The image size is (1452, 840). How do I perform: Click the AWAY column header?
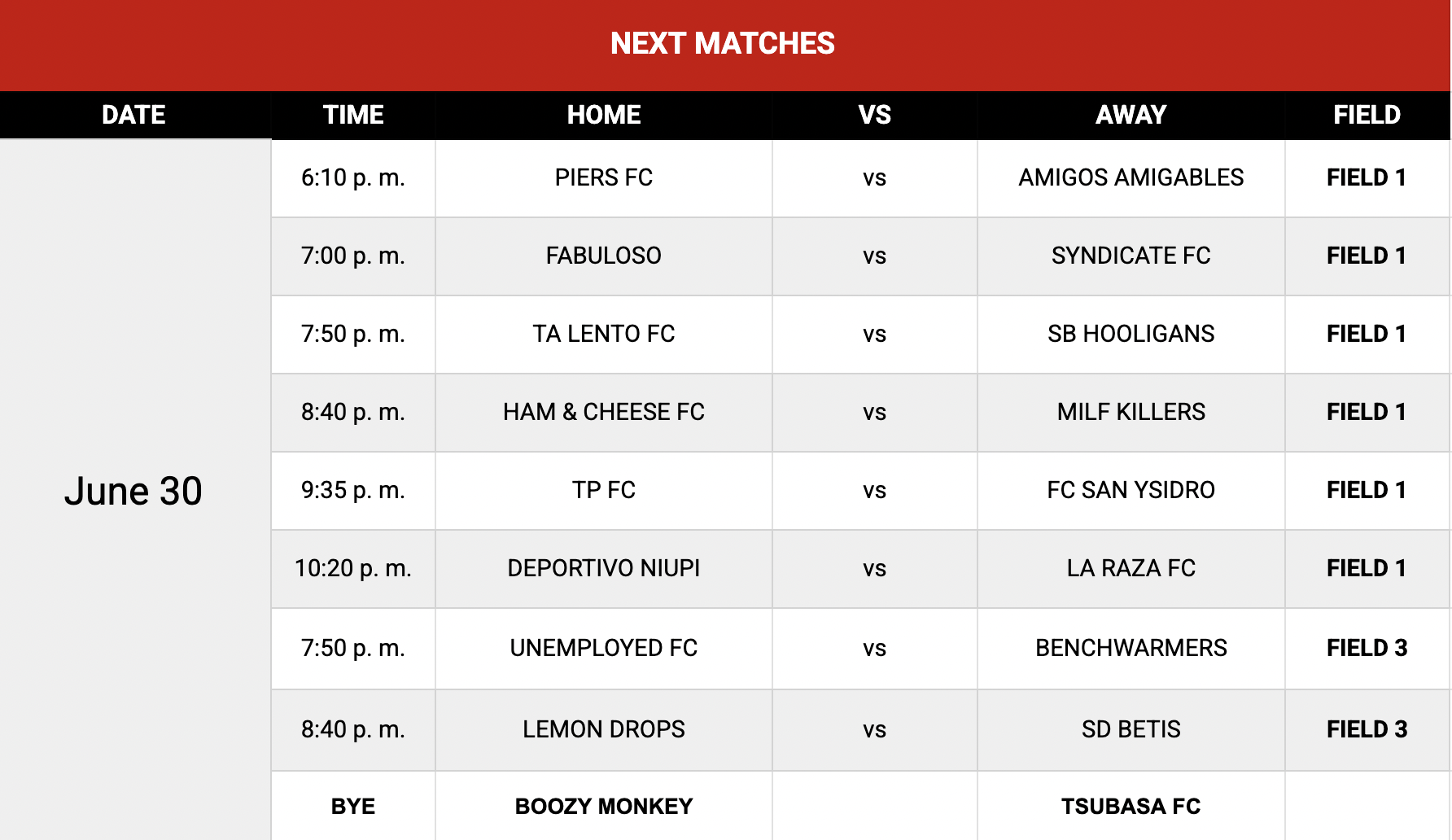click(1131, 115)
